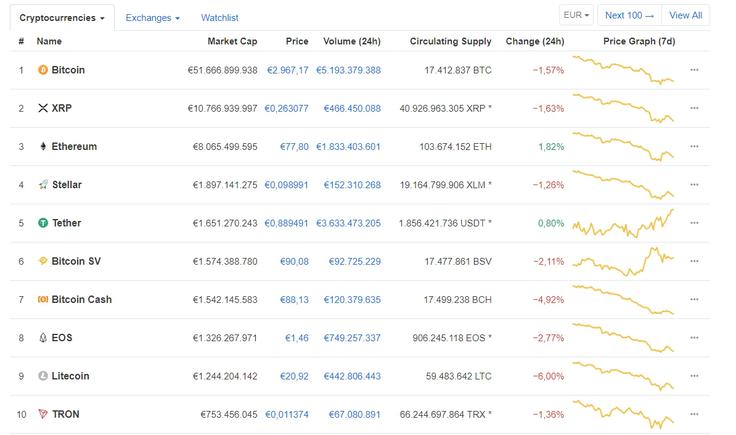Viewport: 736px width, 435px height.
Task: Expand the Cryptocurrencies dropdown tab
Action: pos(62,18)
